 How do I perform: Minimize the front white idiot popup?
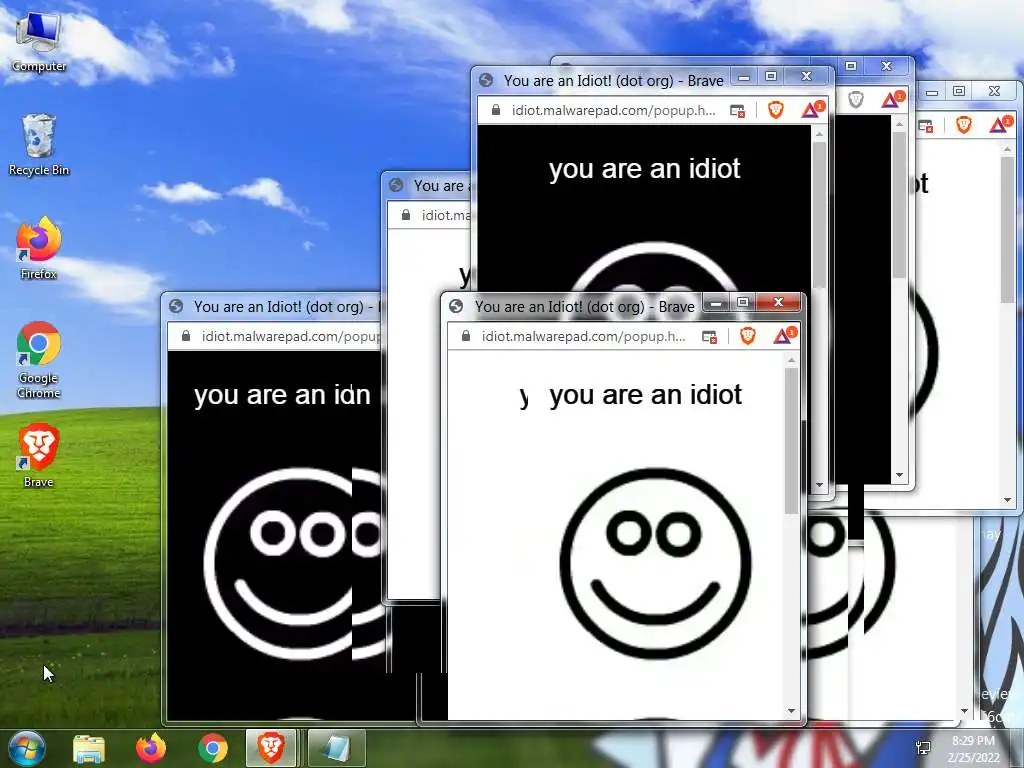716,302
